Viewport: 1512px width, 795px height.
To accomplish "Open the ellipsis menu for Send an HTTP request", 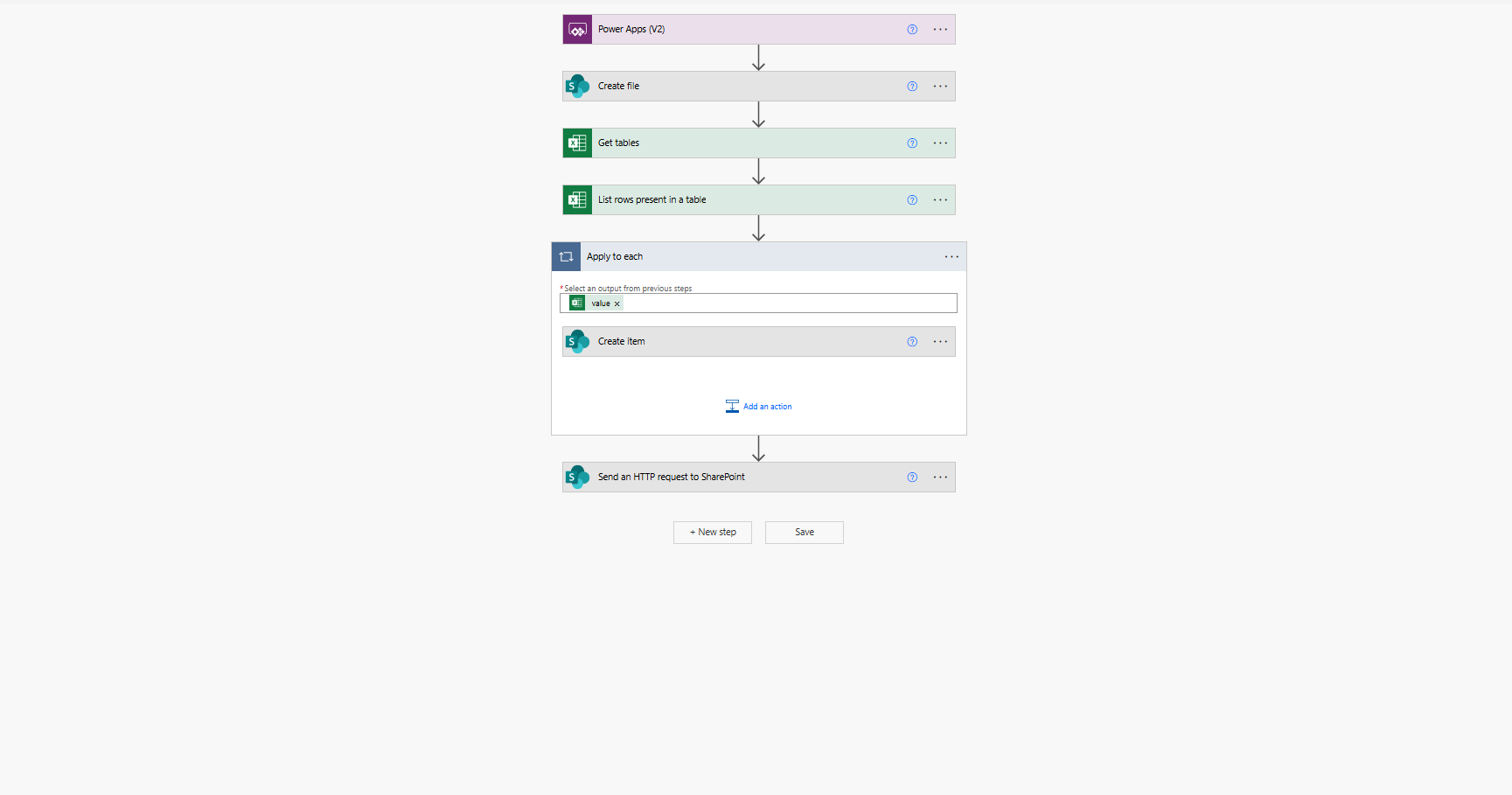I will (x=940, y=478).
